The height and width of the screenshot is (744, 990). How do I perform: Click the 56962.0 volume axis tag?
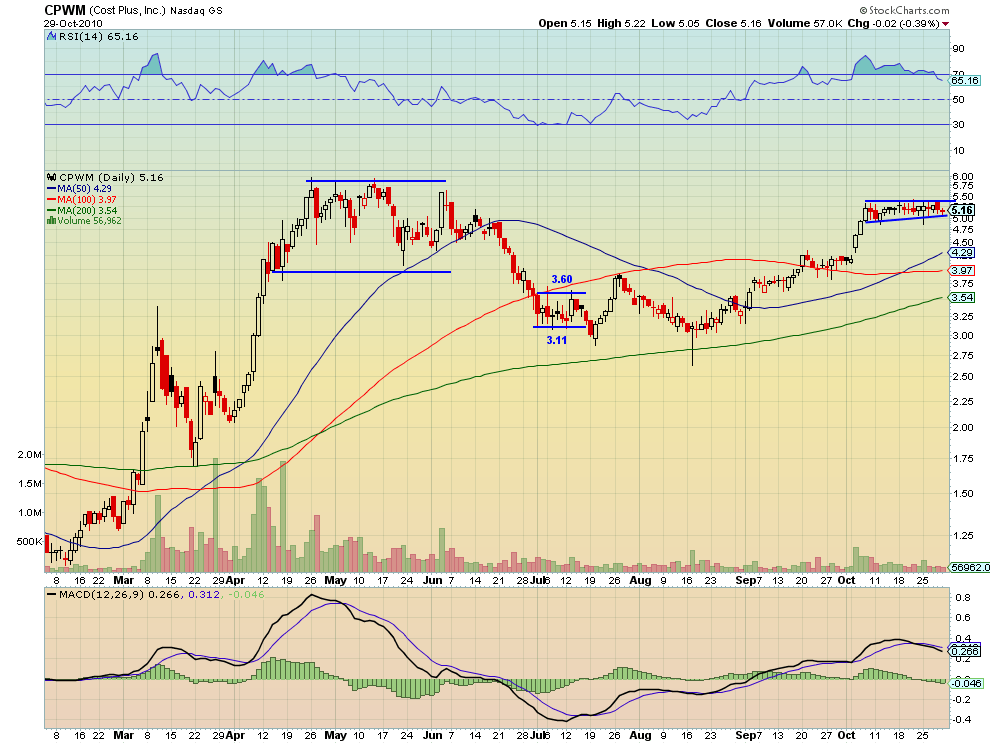pos(970,568)
